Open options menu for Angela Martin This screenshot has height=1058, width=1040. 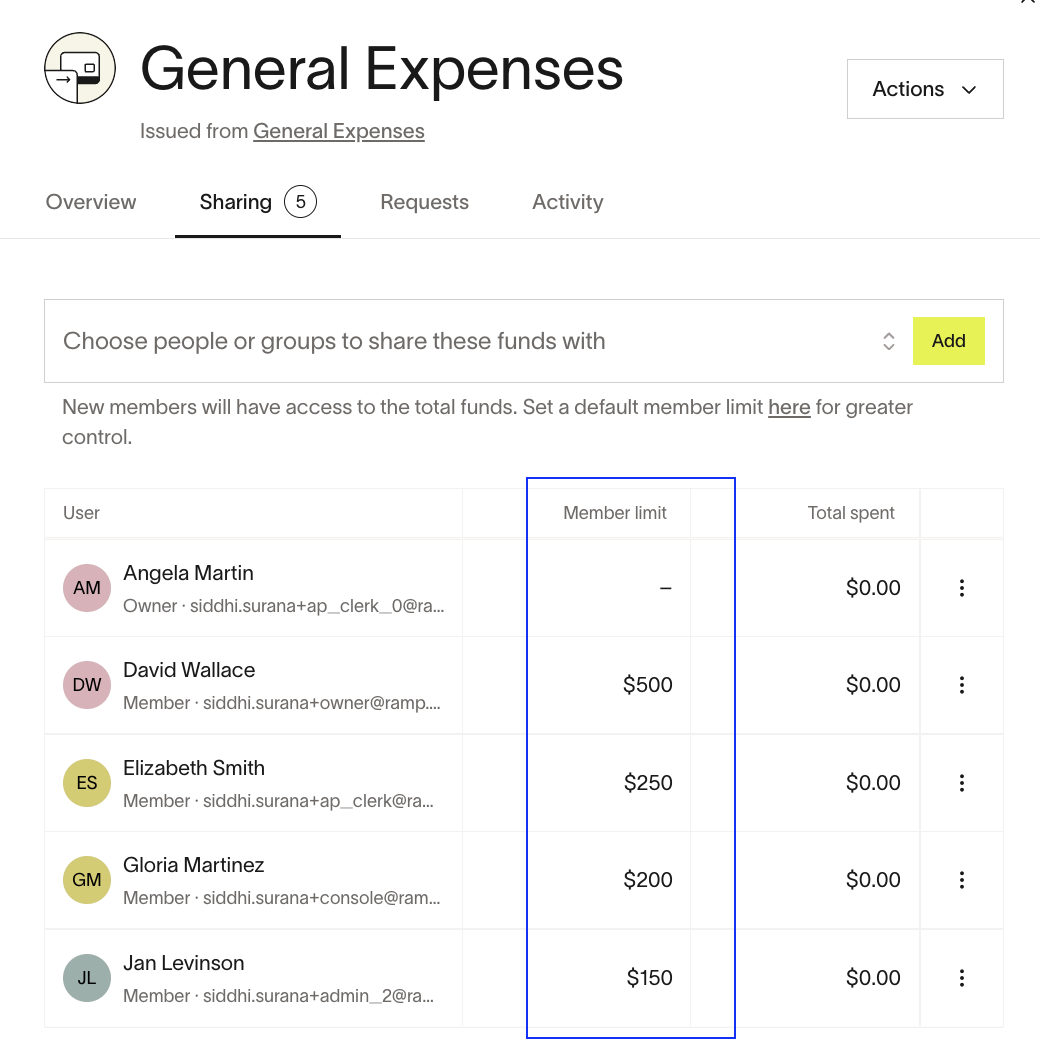tap(961, 588)
